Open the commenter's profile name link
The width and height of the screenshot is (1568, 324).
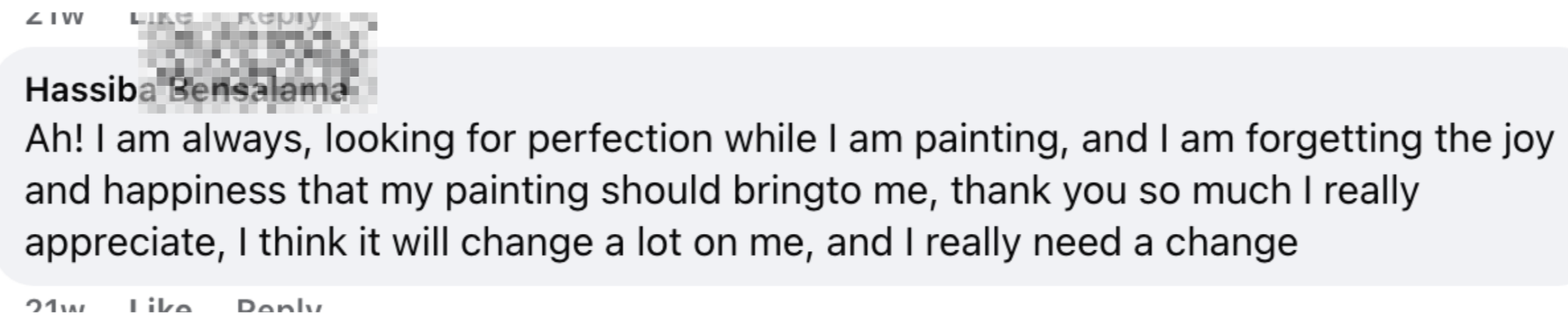click(186, 90)
